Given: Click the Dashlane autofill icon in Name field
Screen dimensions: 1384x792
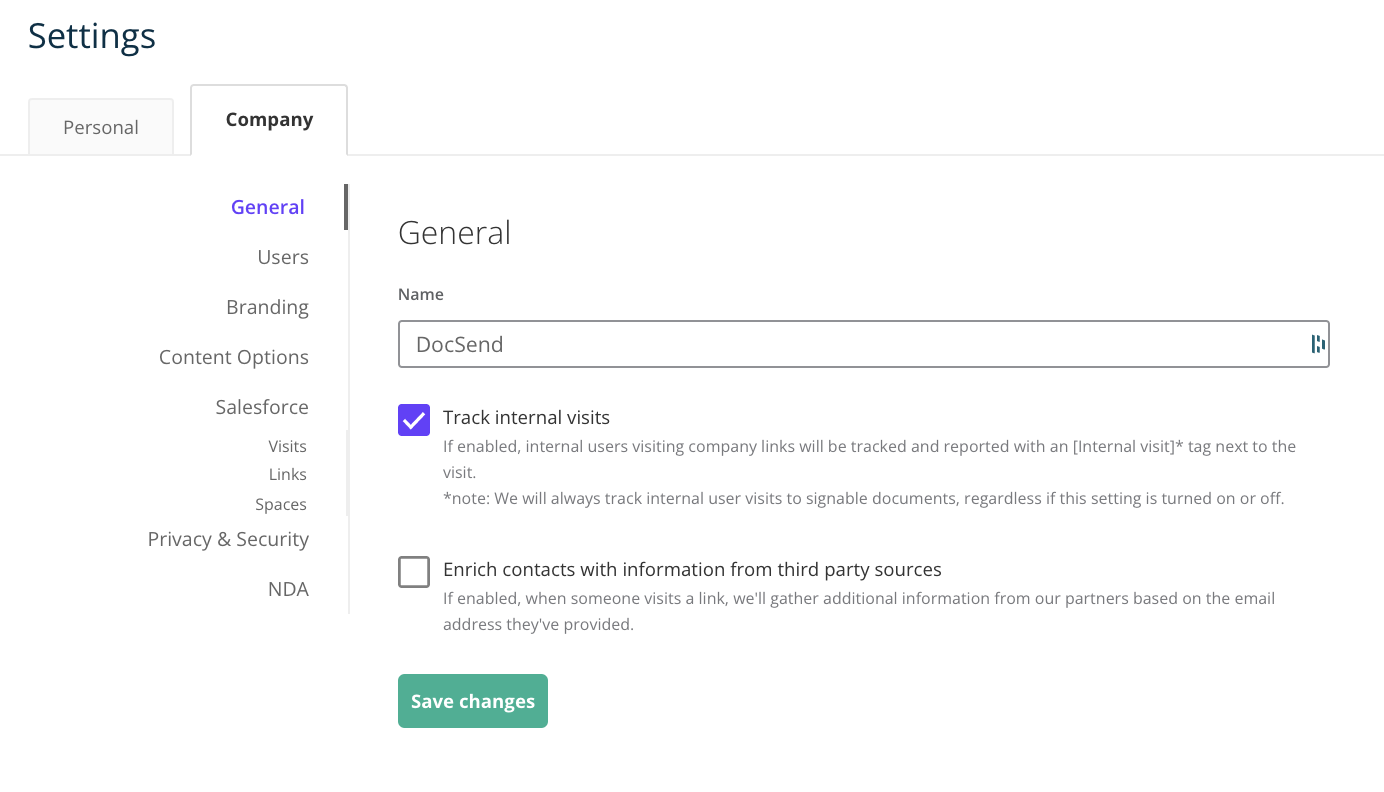Looking at the screenshot, I should (1317, 343).
